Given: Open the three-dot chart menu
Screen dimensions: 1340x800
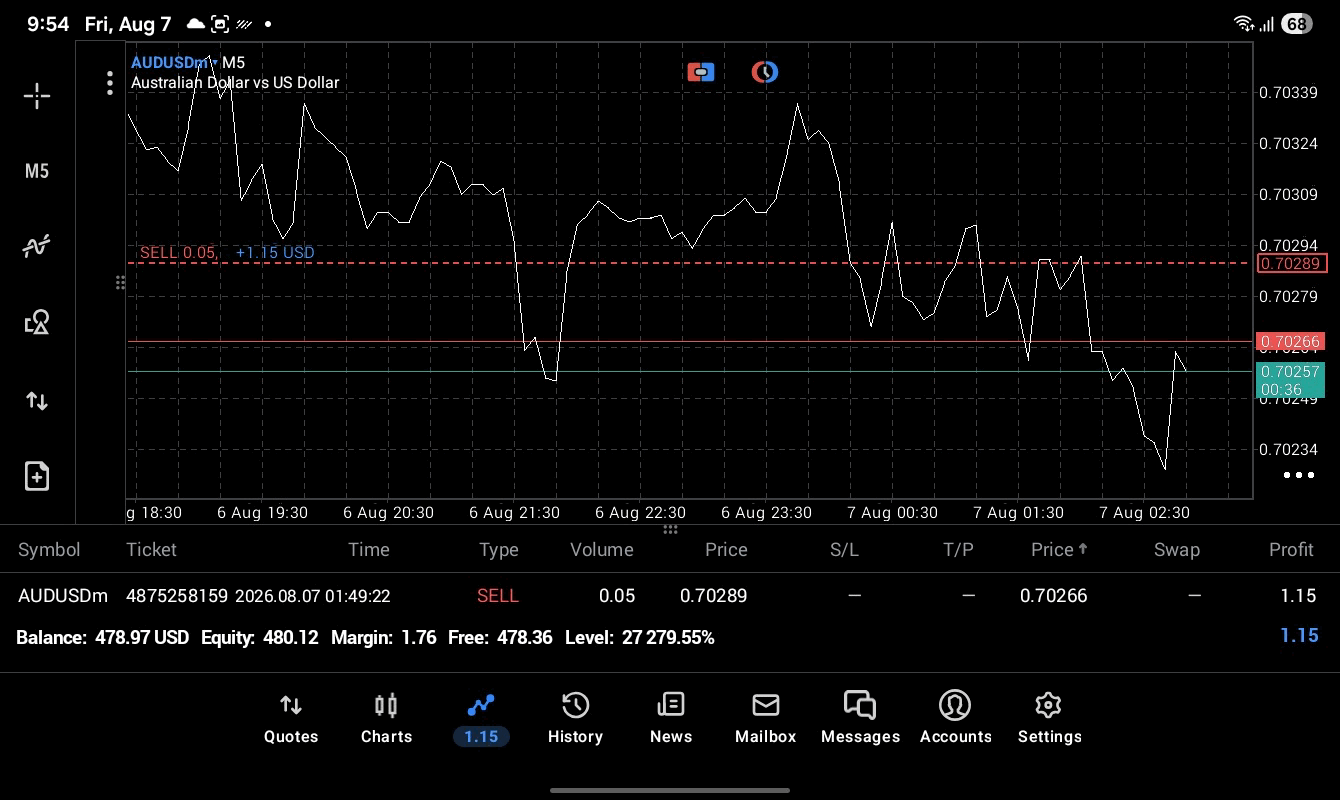Looking at the screenshot, I should pos(110,83).
